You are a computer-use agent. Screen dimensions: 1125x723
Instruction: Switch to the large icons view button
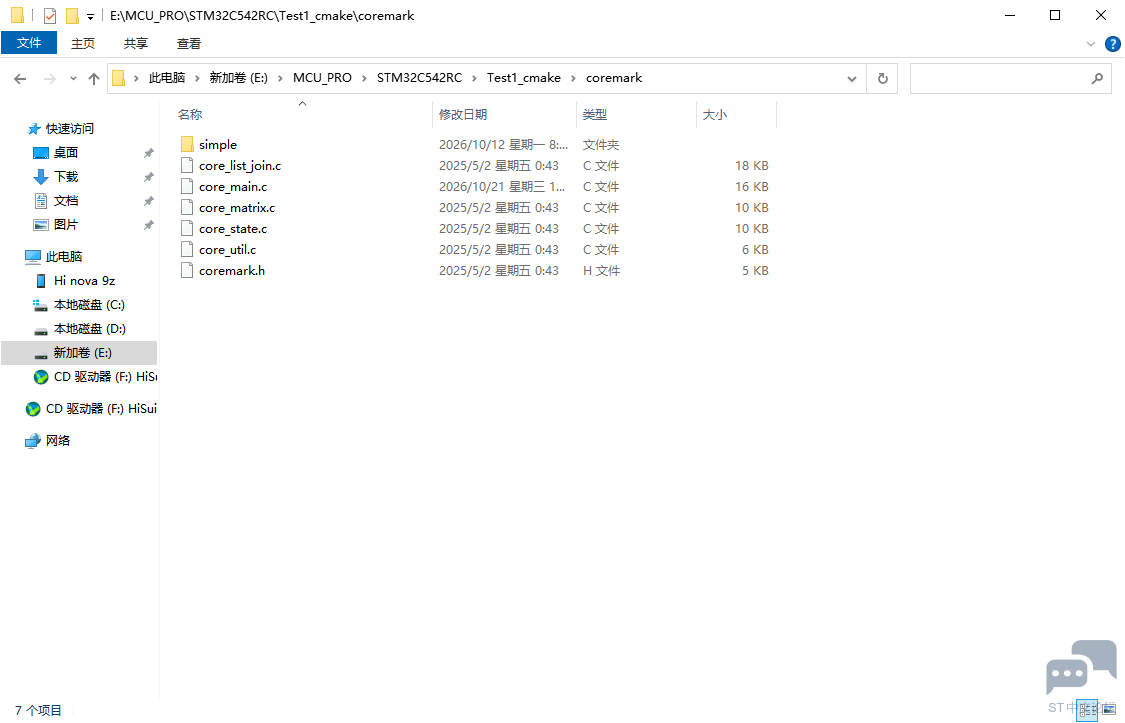click(1108, 710)
